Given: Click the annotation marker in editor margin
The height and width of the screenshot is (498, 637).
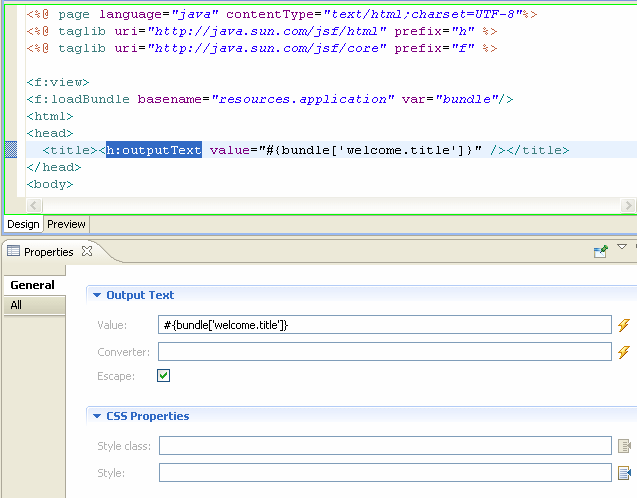Looking at the screenshot, I should click(11, 150).
